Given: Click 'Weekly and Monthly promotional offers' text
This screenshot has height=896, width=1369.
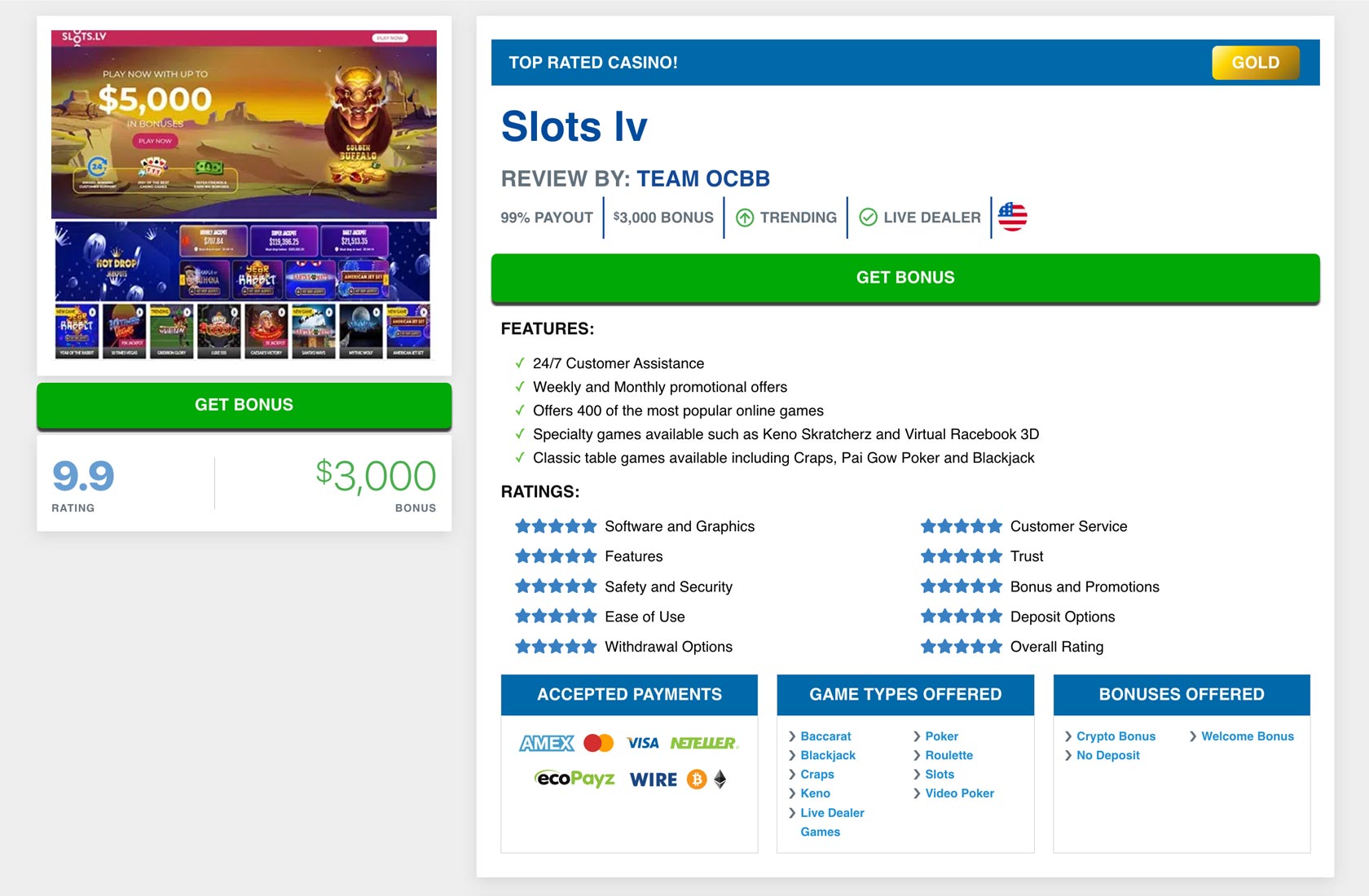Looking at the screenshot, I should [x=660, y=387].
